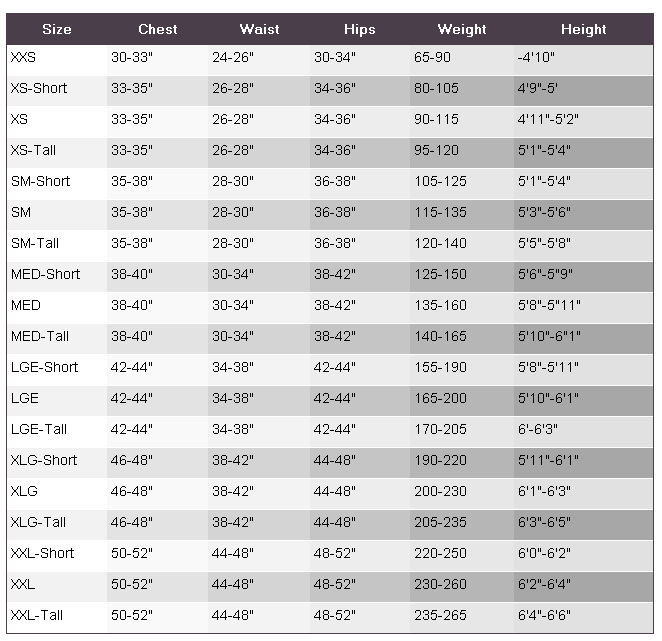
Task: Click the -4'10" height cell
Action: pyautogui.click(x=538, y=58)
